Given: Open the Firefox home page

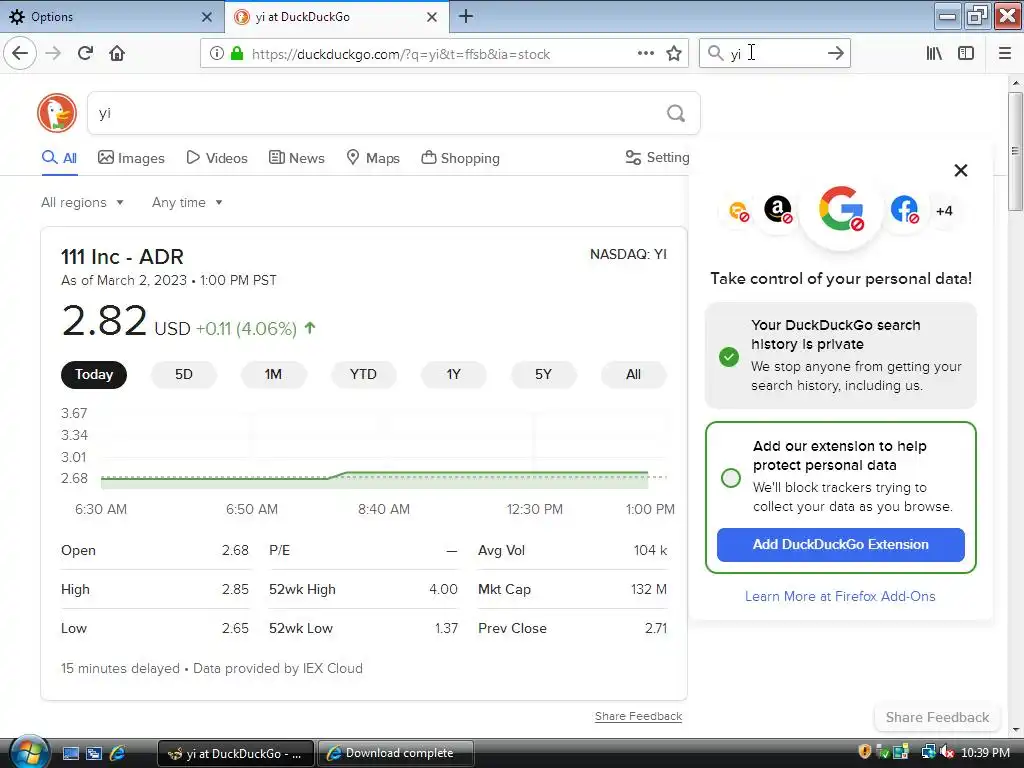Looking at the screenshot, I should tap(117, 53).
